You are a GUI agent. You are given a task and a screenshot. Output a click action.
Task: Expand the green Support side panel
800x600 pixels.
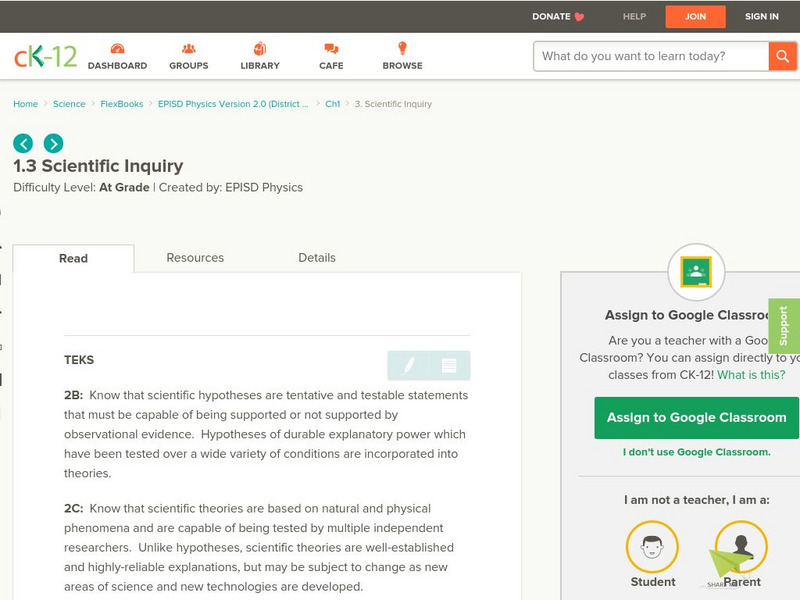click(786, 327)
